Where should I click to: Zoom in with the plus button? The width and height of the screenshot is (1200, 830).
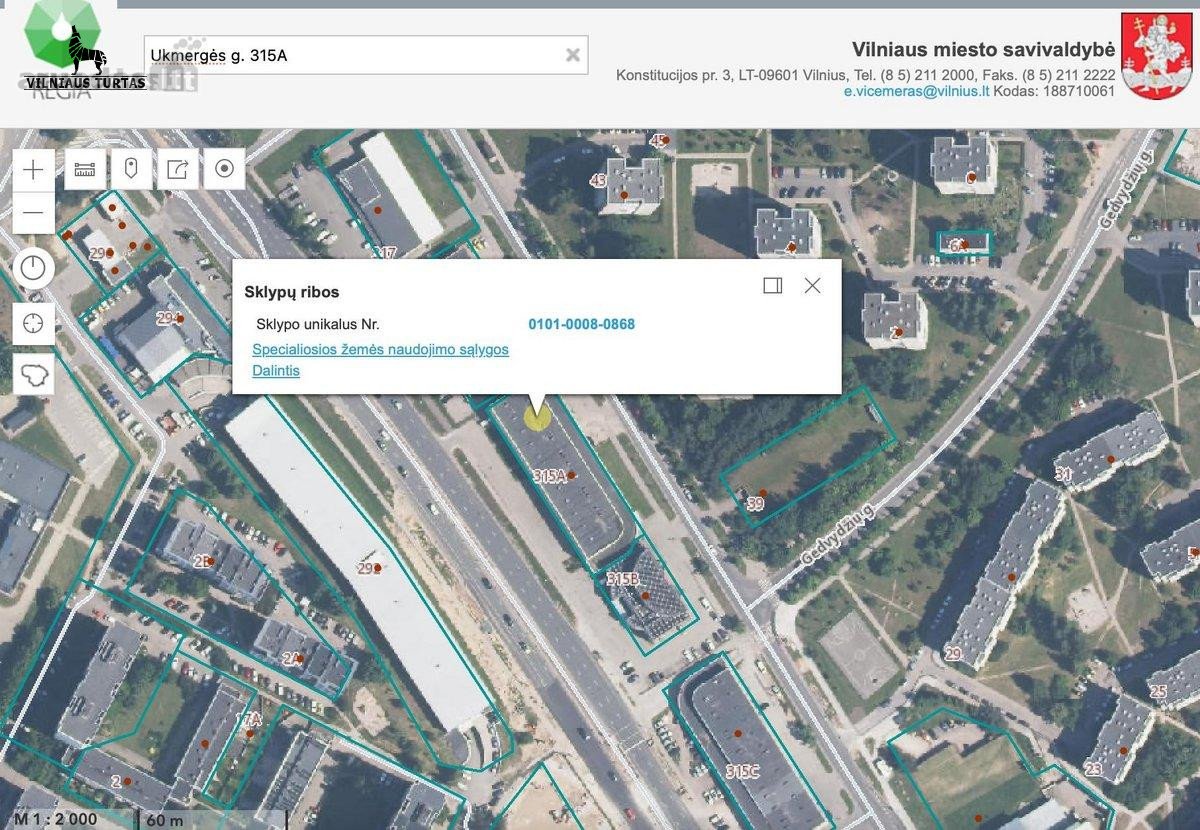pos(34,169)
